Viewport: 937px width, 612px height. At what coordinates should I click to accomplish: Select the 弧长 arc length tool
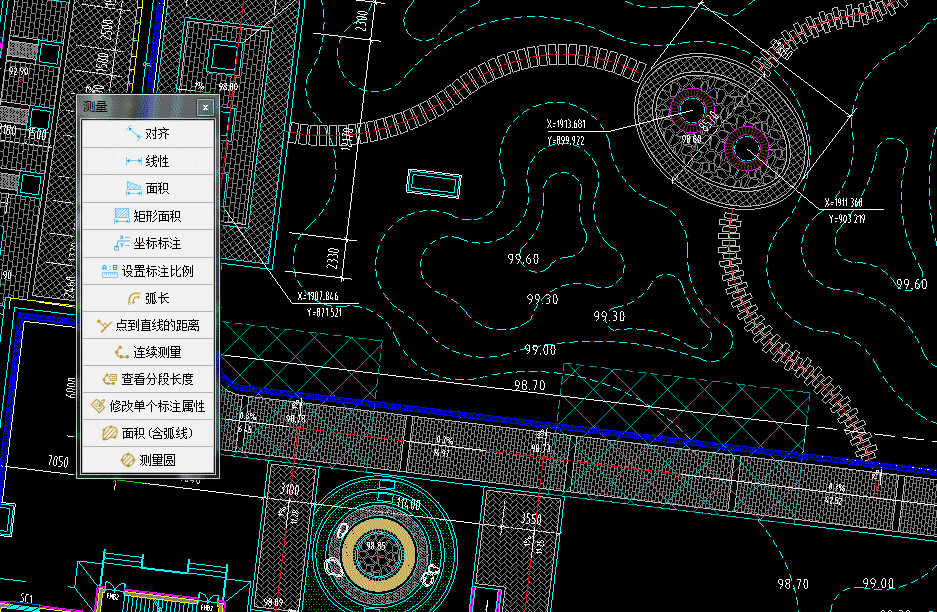click(x=147, y=298)
